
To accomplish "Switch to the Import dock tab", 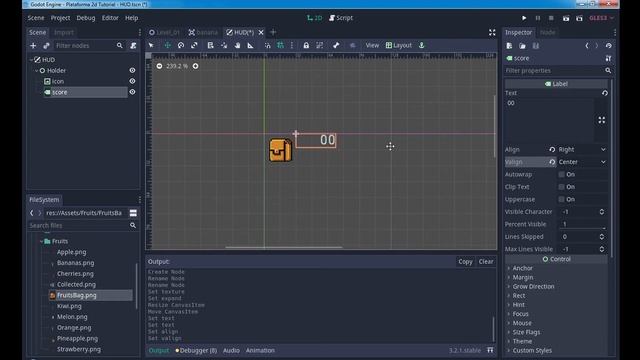I will pyautogui.click(x=64, y=32).
